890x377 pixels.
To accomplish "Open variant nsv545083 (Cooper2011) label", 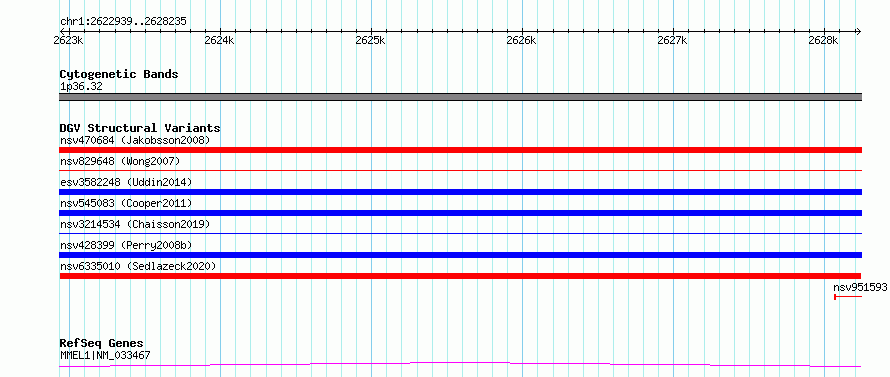I will (126, 203).
